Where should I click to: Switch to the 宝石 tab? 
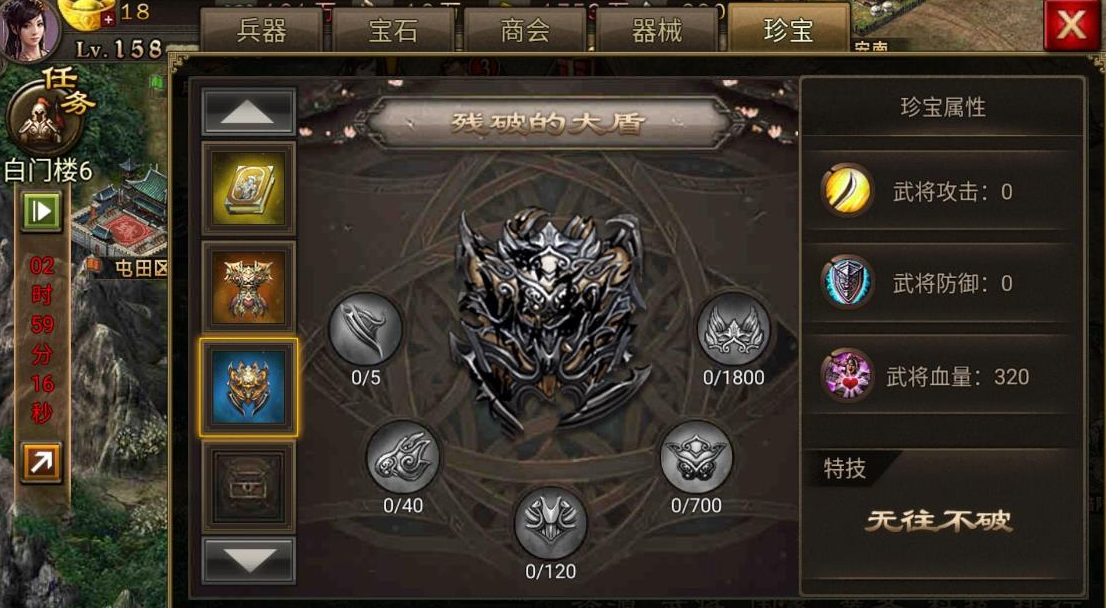coord(393,31)
